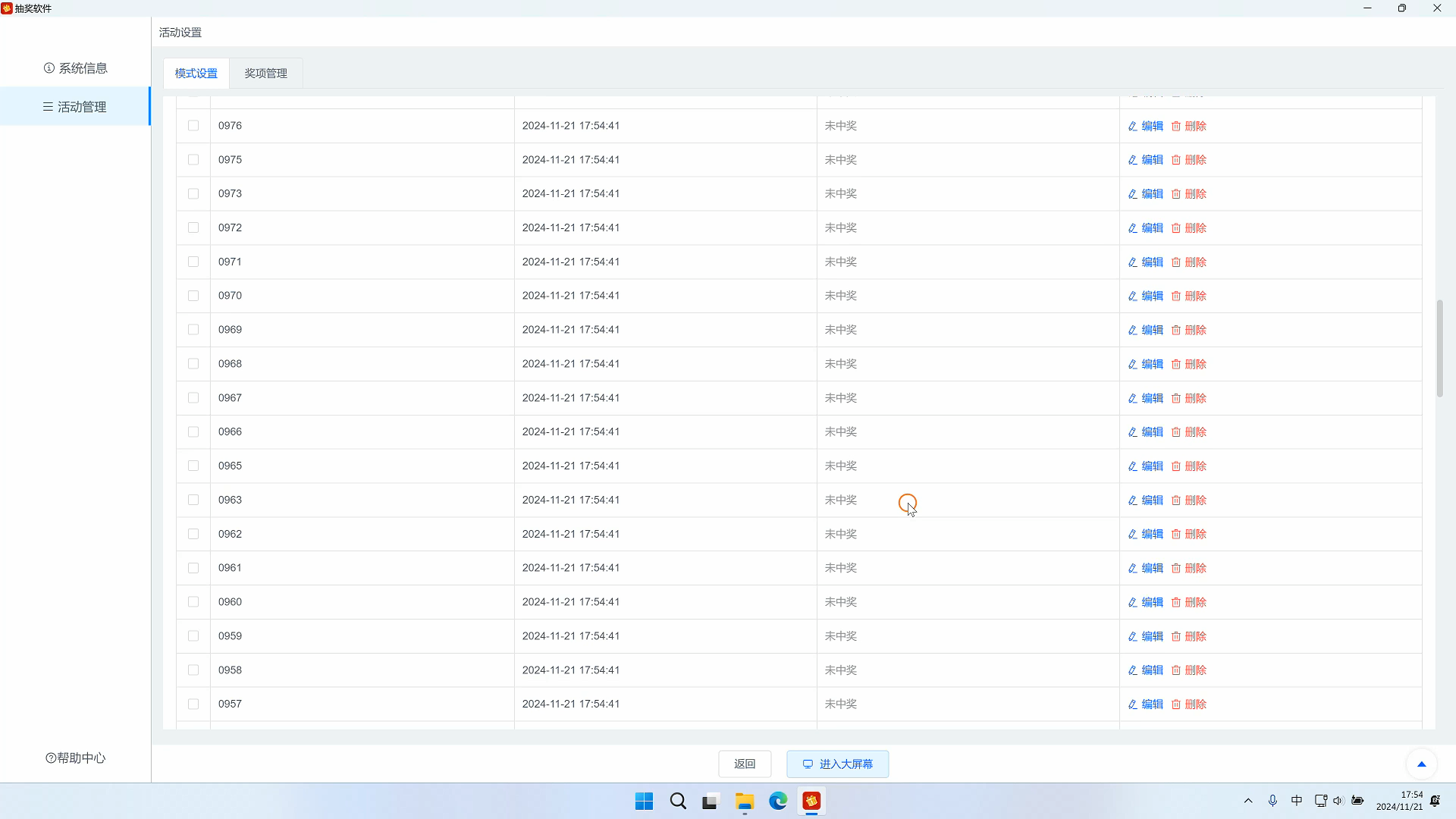Click the edit pencil icon for row 0976
The image size is (1456, 819).
(x=1132, y=126)
